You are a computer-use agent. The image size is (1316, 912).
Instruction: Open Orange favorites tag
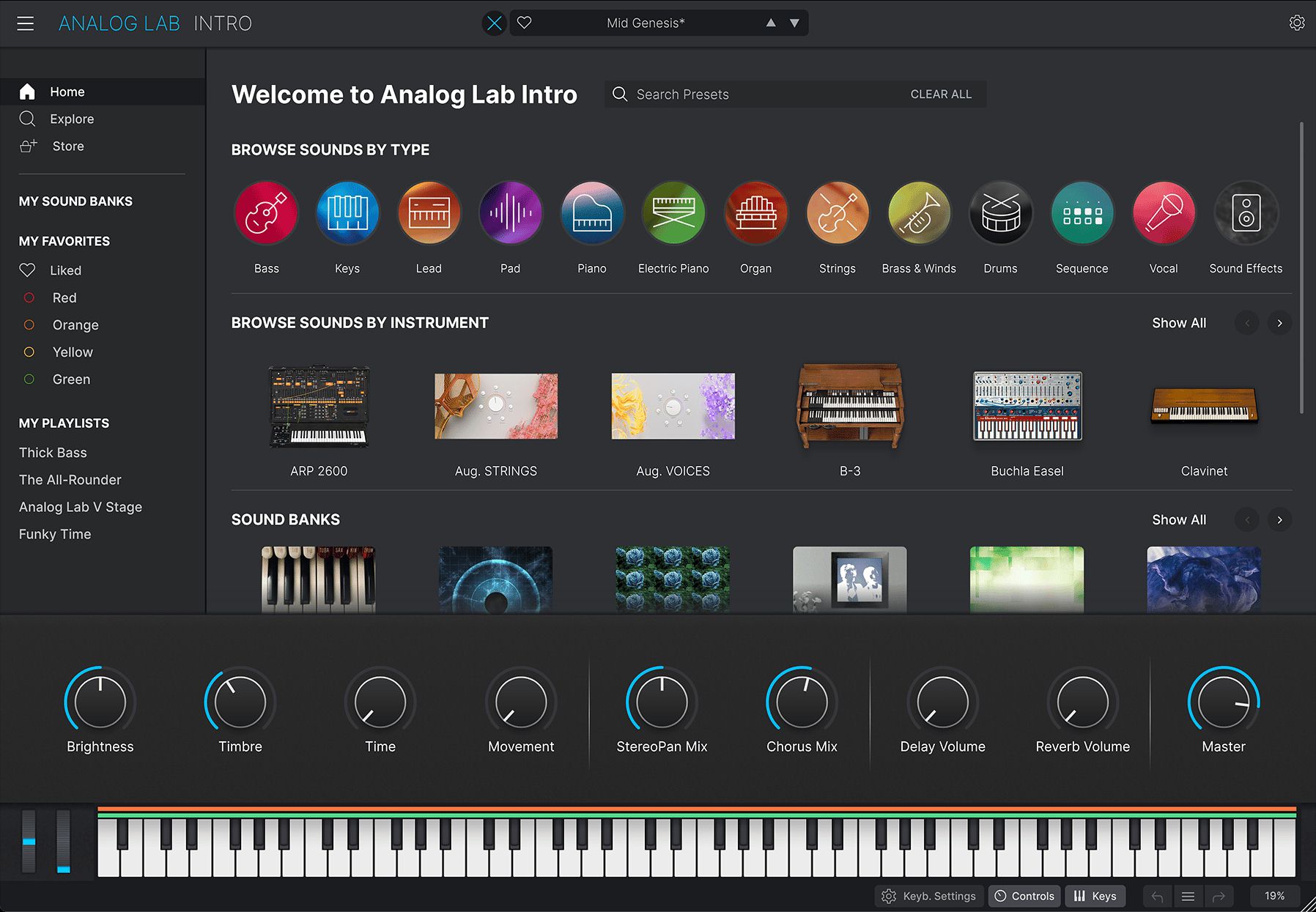pos(75,325)
